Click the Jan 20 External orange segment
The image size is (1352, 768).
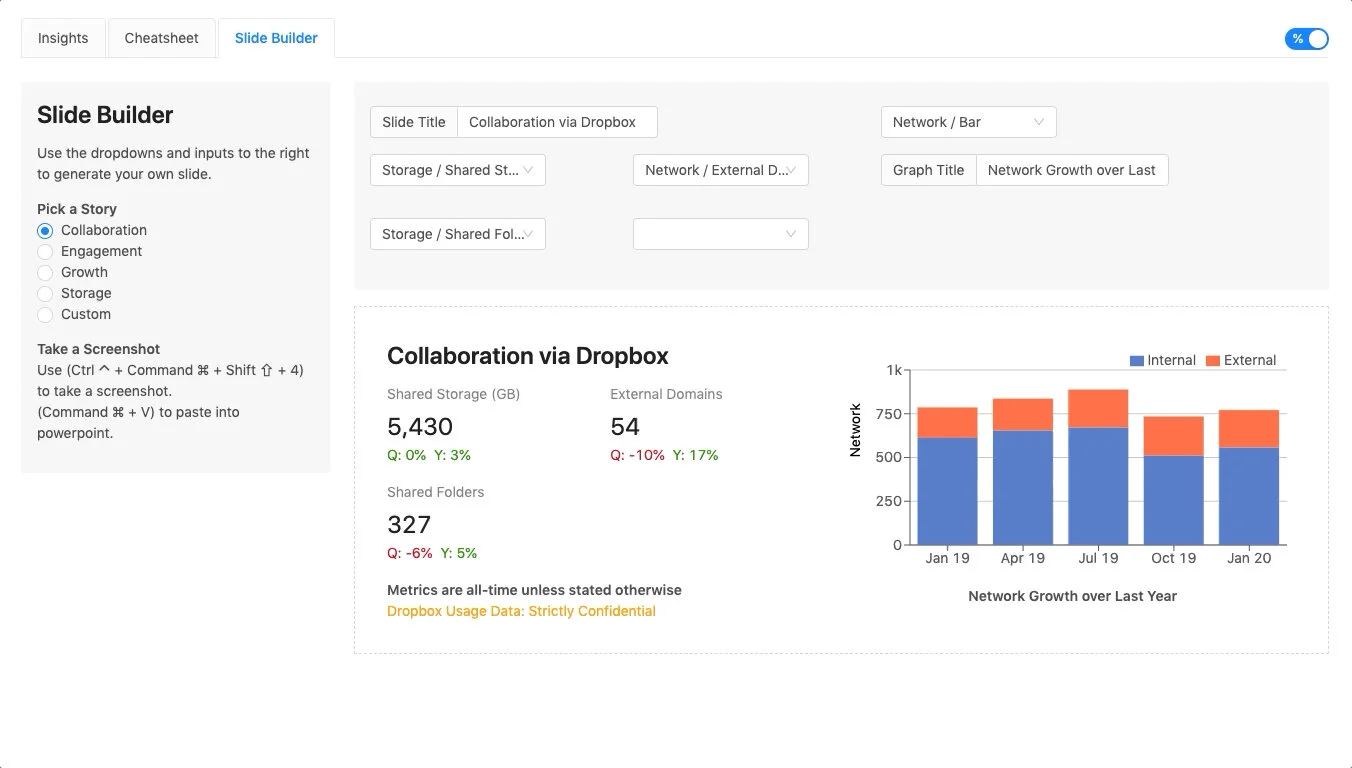coord(1249,429)
